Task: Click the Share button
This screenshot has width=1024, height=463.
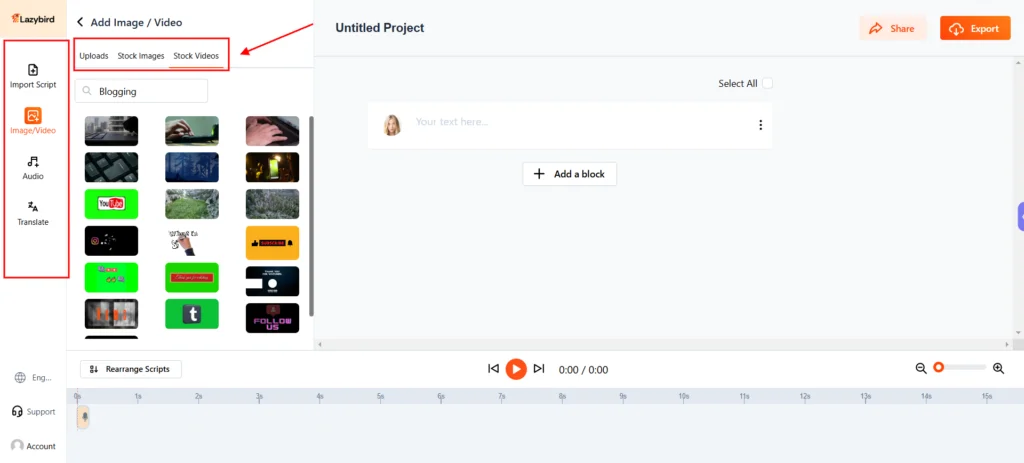Action: [892, 29]
